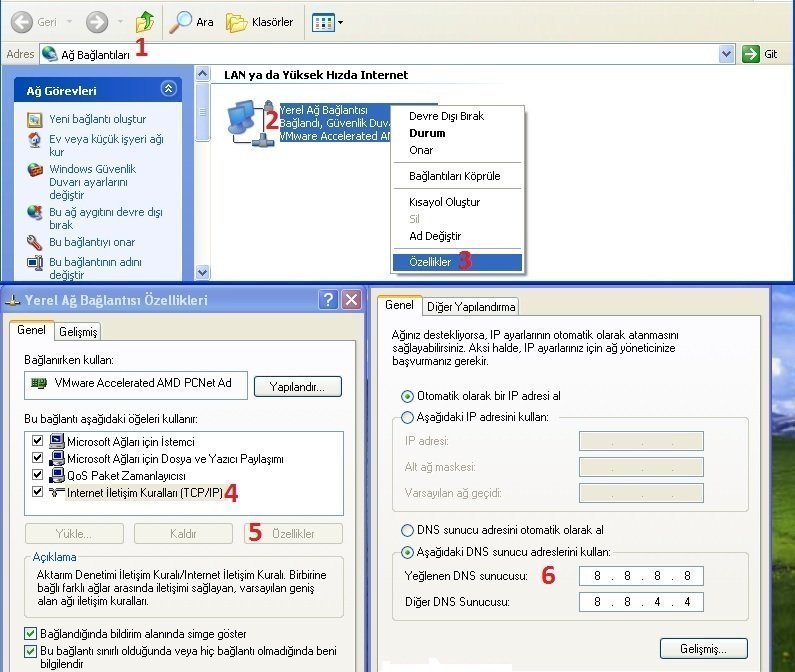The width and height of the screenshot is (795, 672).
Task: Click the Back (Geri) arrow icon
Action: [x=21, y=22]
